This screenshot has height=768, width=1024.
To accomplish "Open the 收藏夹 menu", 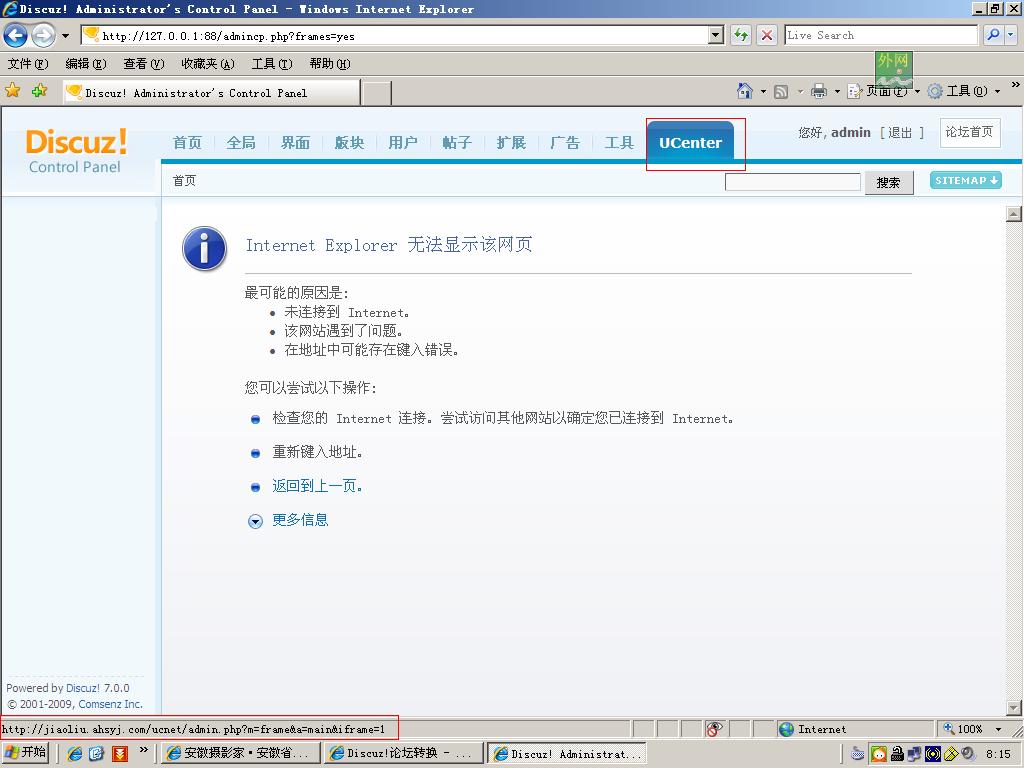I will [208, 63].
